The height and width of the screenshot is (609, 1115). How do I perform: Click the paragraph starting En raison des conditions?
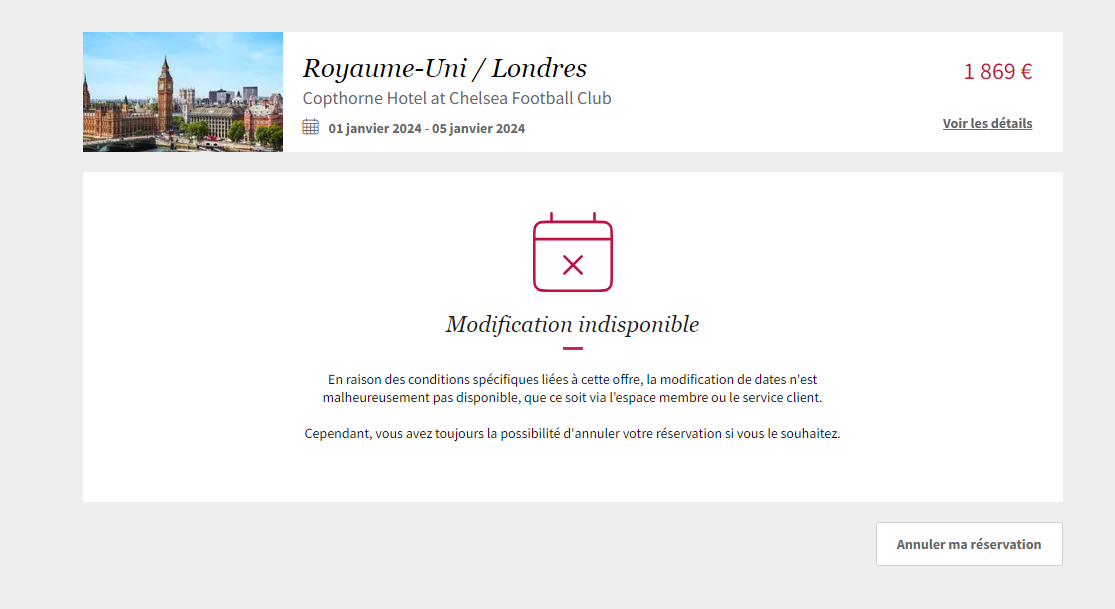(x=572, y=388)
